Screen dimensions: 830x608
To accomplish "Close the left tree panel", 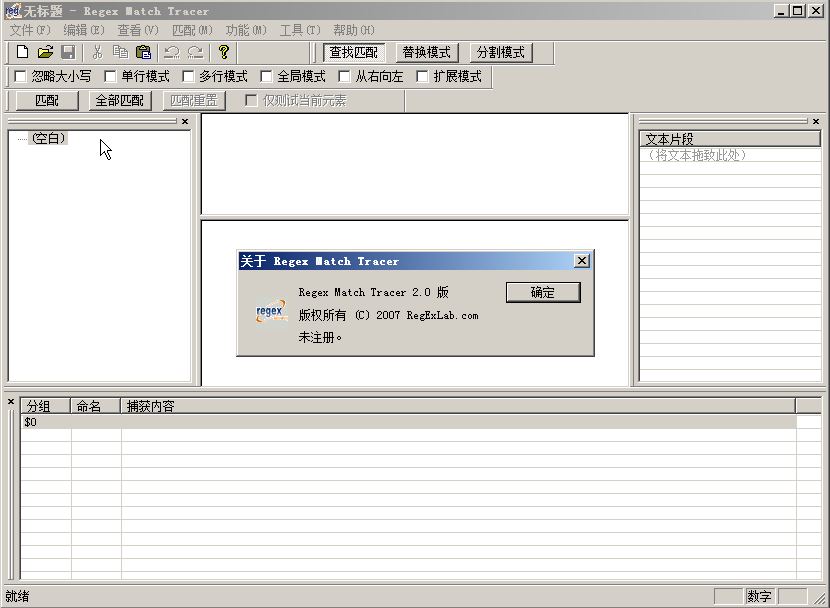I will coord(185,122).
